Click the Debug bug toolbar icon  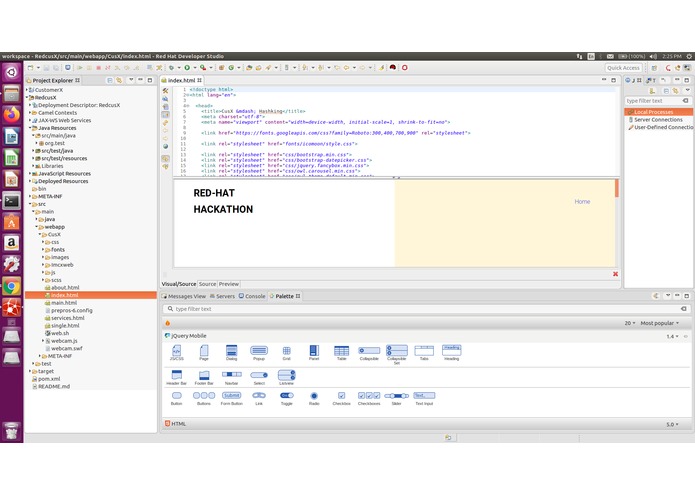pos(171,68)
